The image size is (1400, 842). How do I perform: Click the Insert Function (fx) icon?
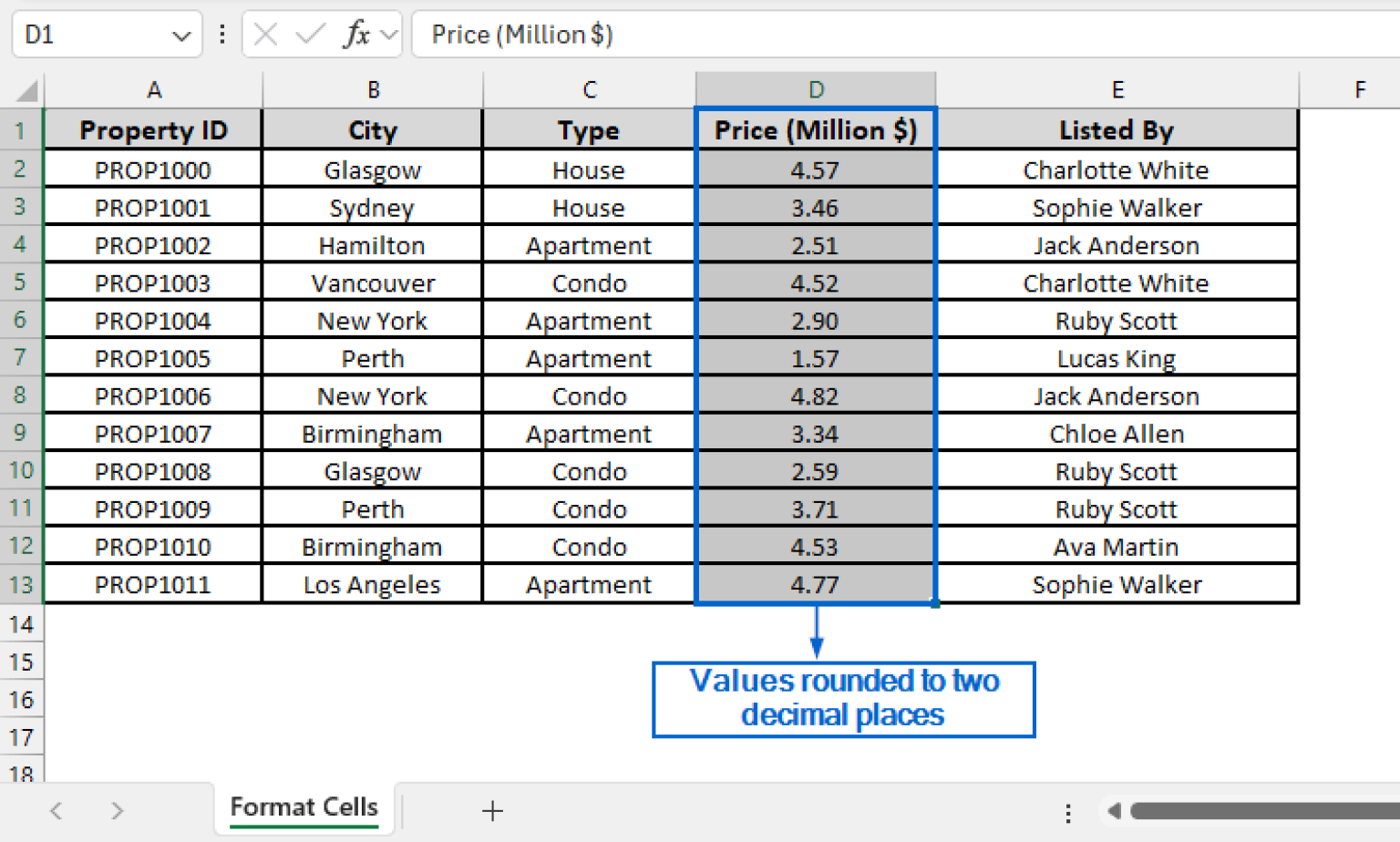click(x=357, y=34)
